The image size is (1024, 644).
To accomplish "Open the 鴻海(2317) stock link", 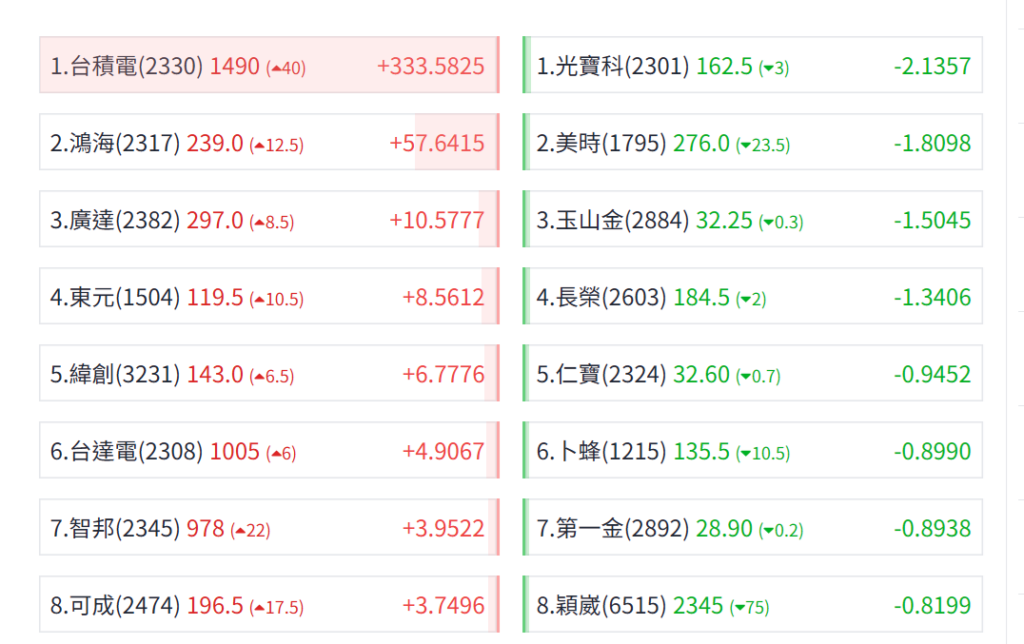I will [x=115, y=144].
